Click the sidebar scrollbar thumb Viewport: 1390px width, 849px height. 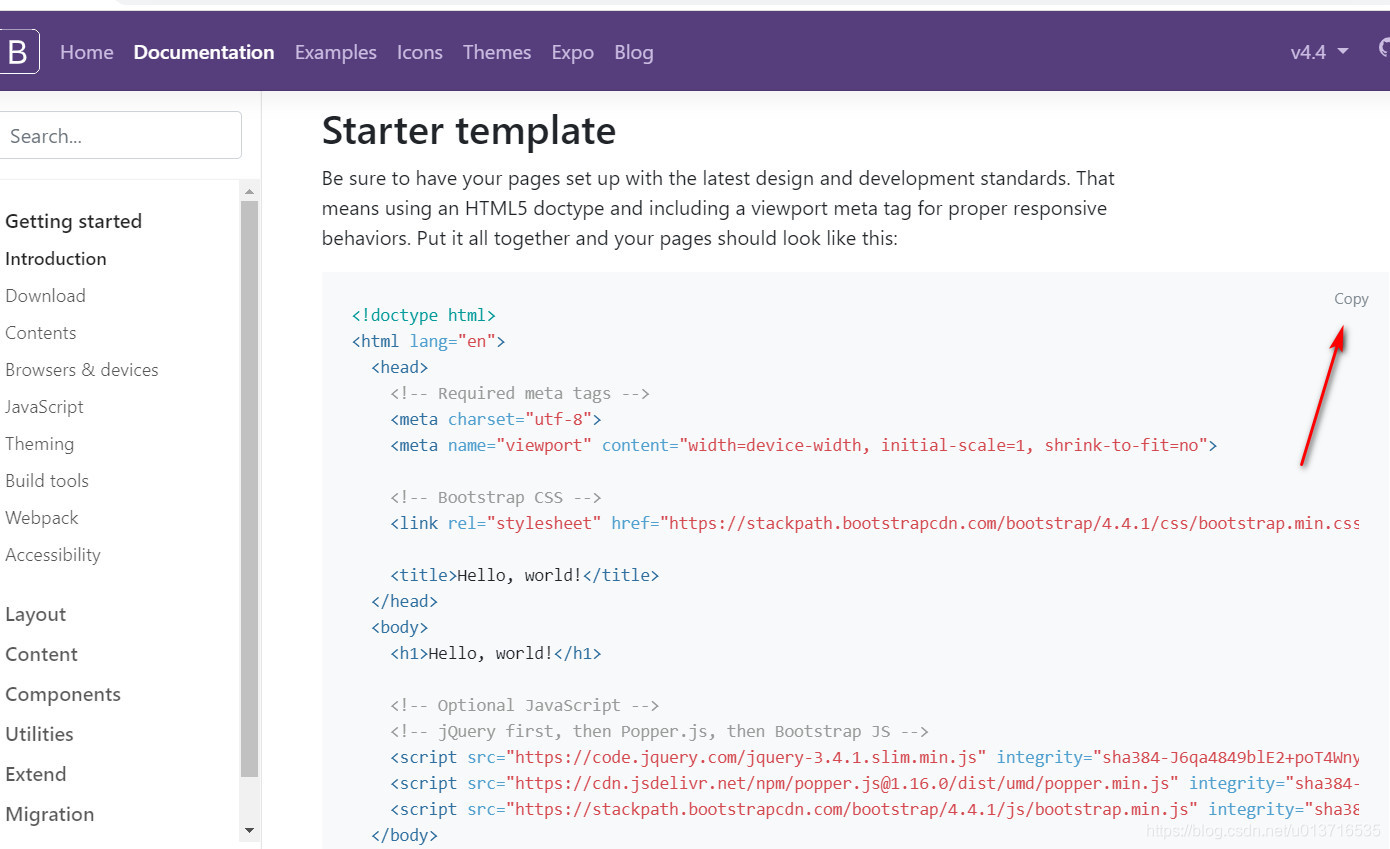tap(249, 489)
